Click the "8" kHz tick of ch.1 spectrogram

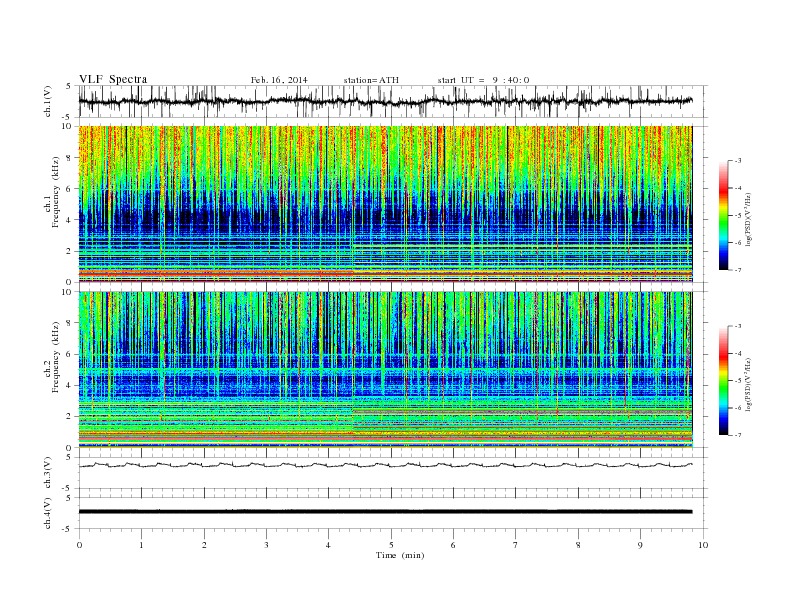point(70,158)
